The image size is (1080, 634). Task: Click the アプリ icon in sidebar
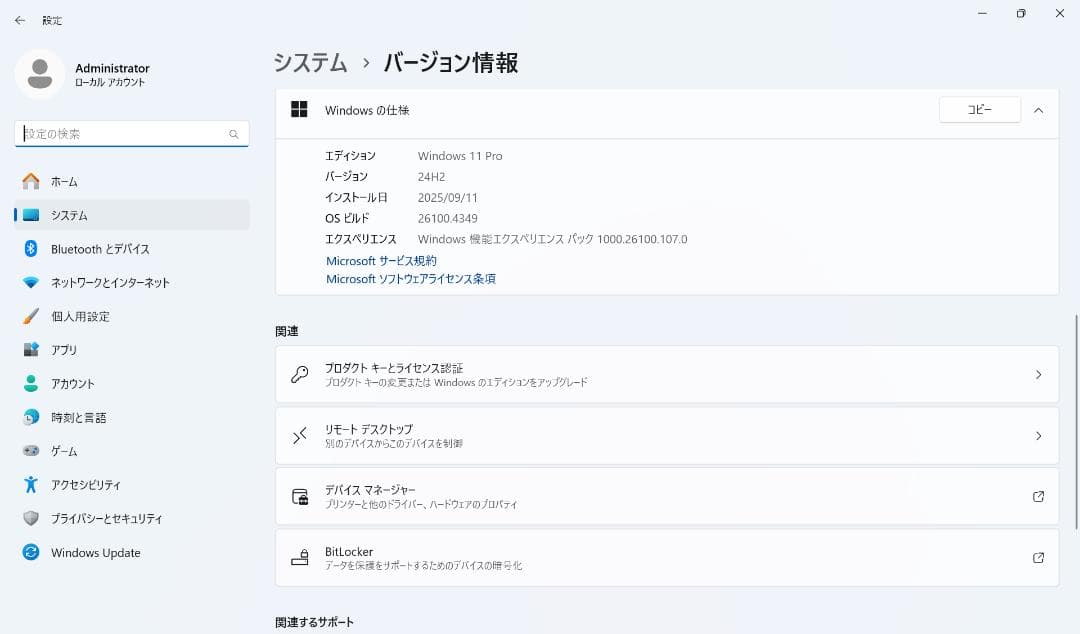(x=31, y=349)
